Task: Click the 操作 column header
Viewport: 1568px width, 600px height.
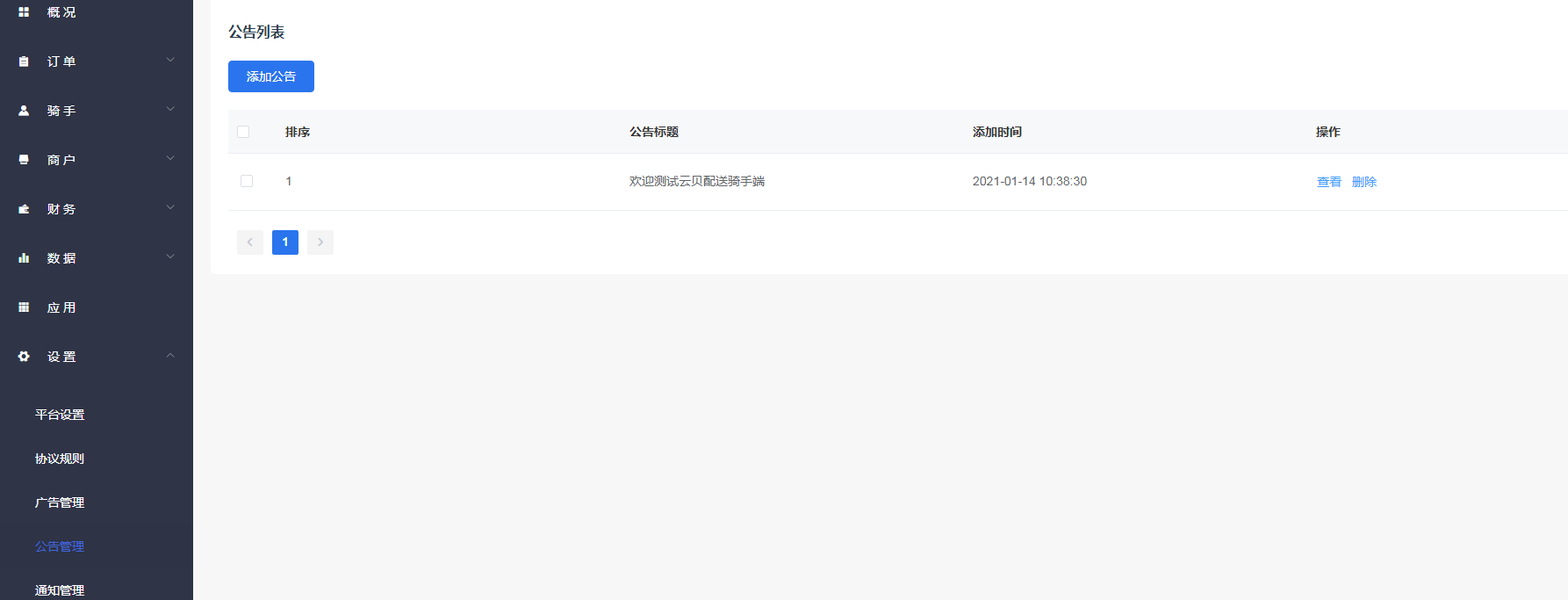Action: (1328, 132)
